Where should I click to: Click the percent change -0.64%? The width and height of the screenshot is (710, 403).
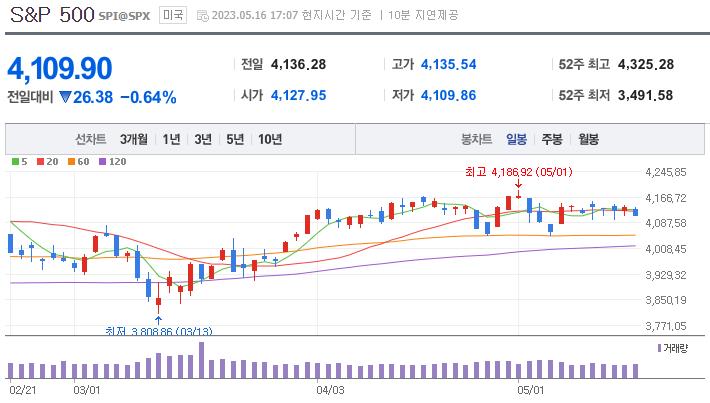(x=148, y=97)
